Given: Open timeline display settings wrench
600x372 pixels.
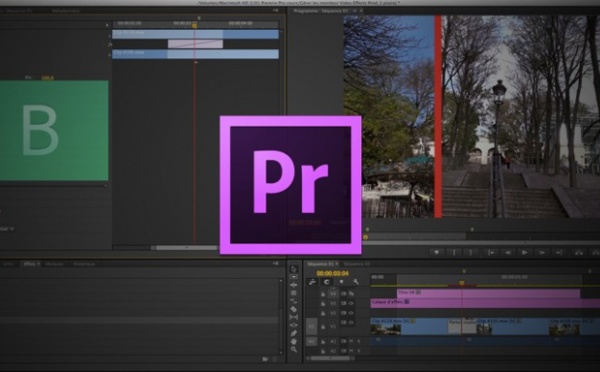Looking at the screenshot, I should coord(356,282).
